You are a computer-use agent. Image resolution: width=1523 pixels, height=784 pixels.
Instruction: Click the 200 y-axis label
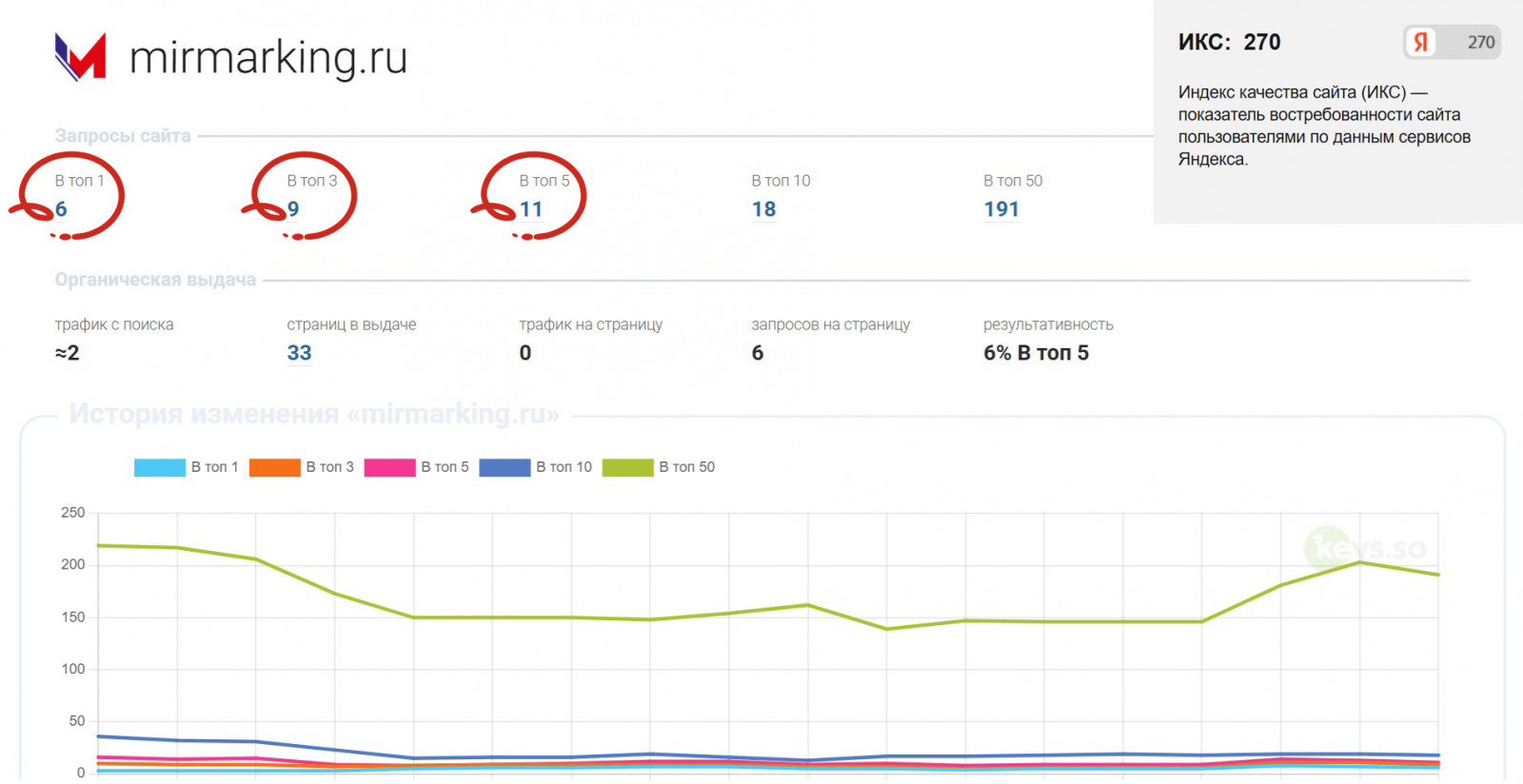click(73, 564)
